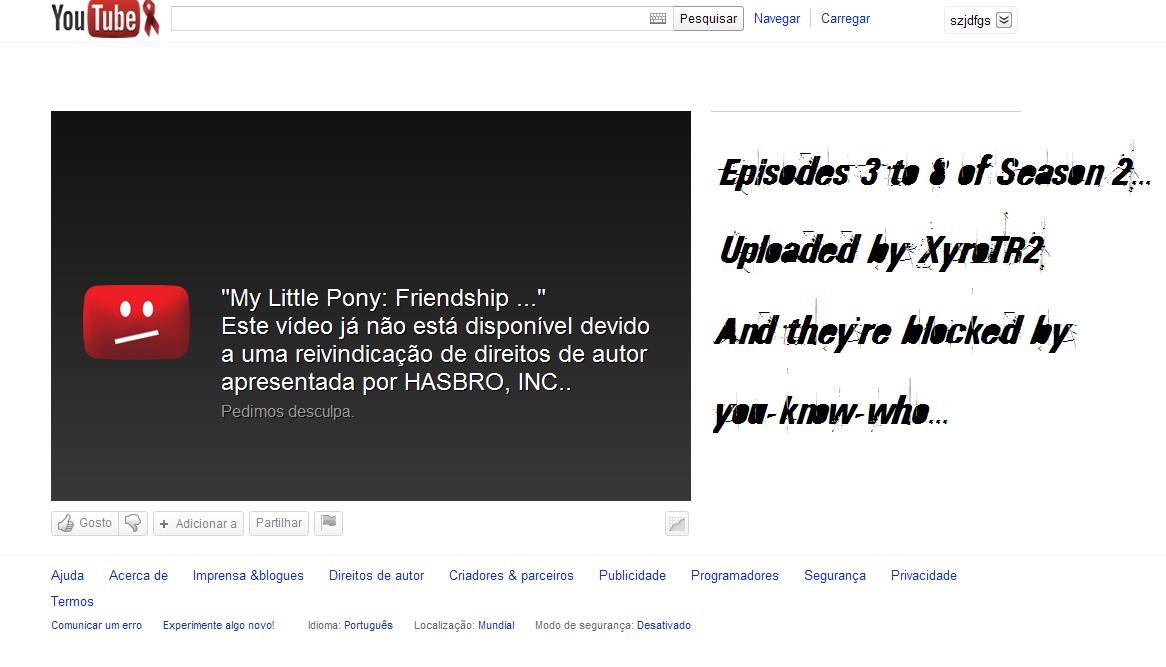The image size is (1166, 667).
Task: Click the video title "My Little Pony: Friendship ..."
Action: pos(383,297)
